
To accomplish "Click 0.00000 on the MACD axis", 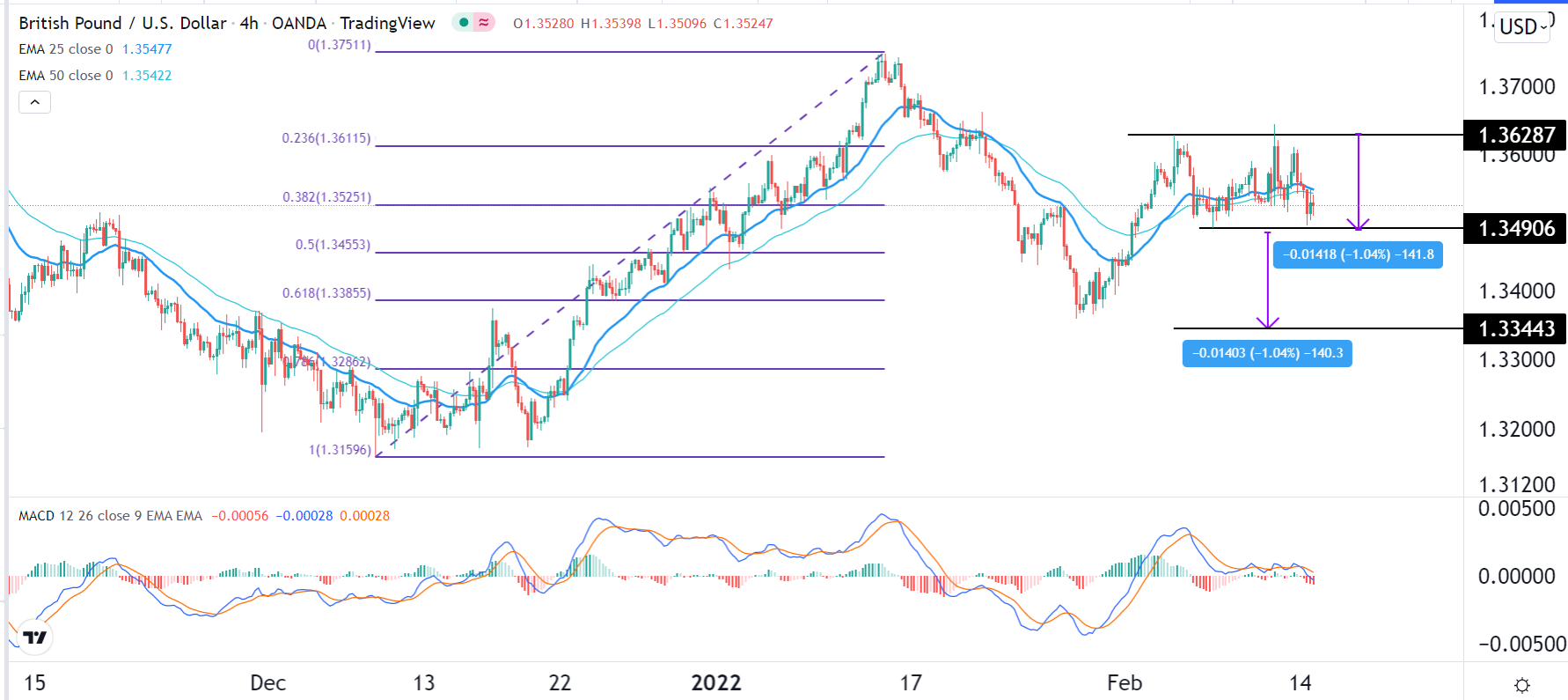I will [x=1517, y=576].
